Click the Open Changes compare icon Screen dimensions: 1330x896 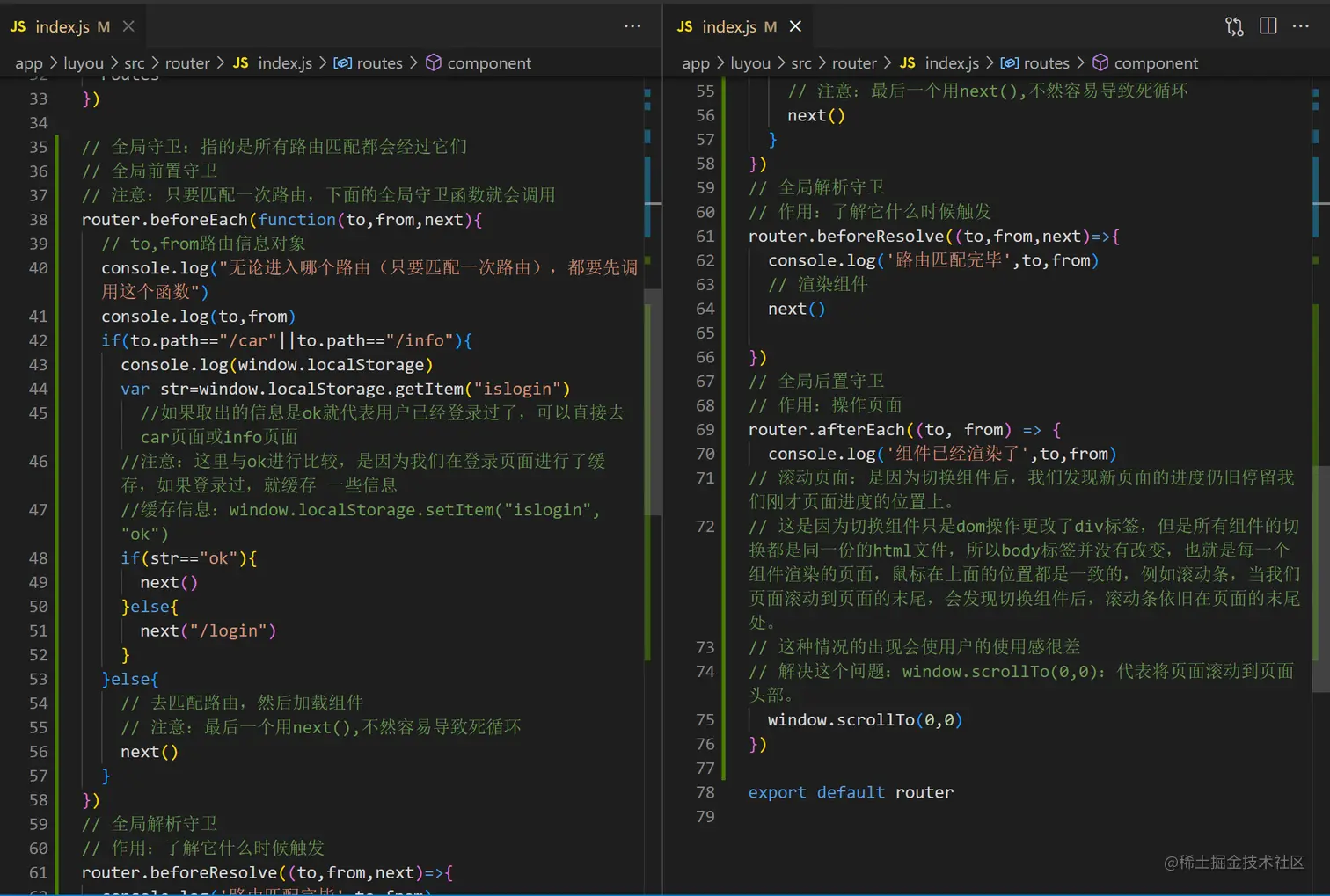[1234, 26]
